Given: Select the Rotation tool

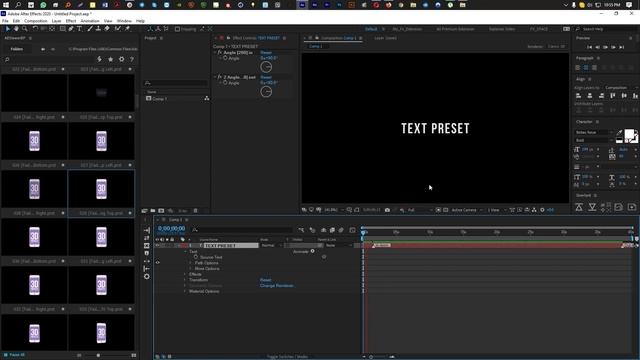Looking at the screenshot, I should [x=35, y=29].
